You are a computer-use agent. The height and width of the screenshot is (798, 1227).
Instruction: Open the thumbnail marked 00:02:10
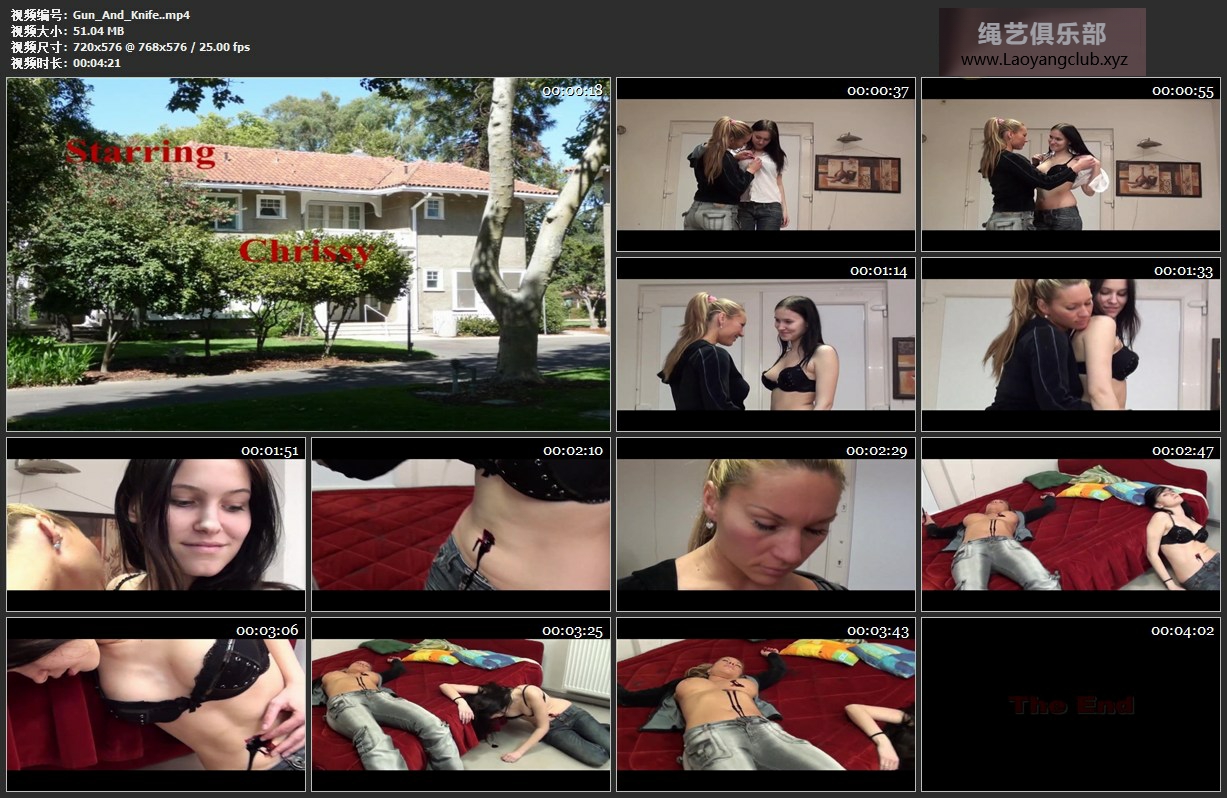tap(460, 524)
